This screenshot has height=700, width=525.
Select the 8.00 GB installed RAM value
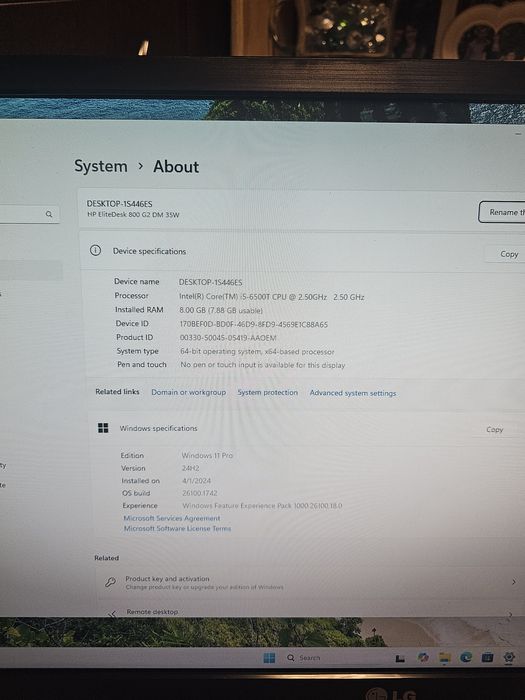(x=221, y=310)
